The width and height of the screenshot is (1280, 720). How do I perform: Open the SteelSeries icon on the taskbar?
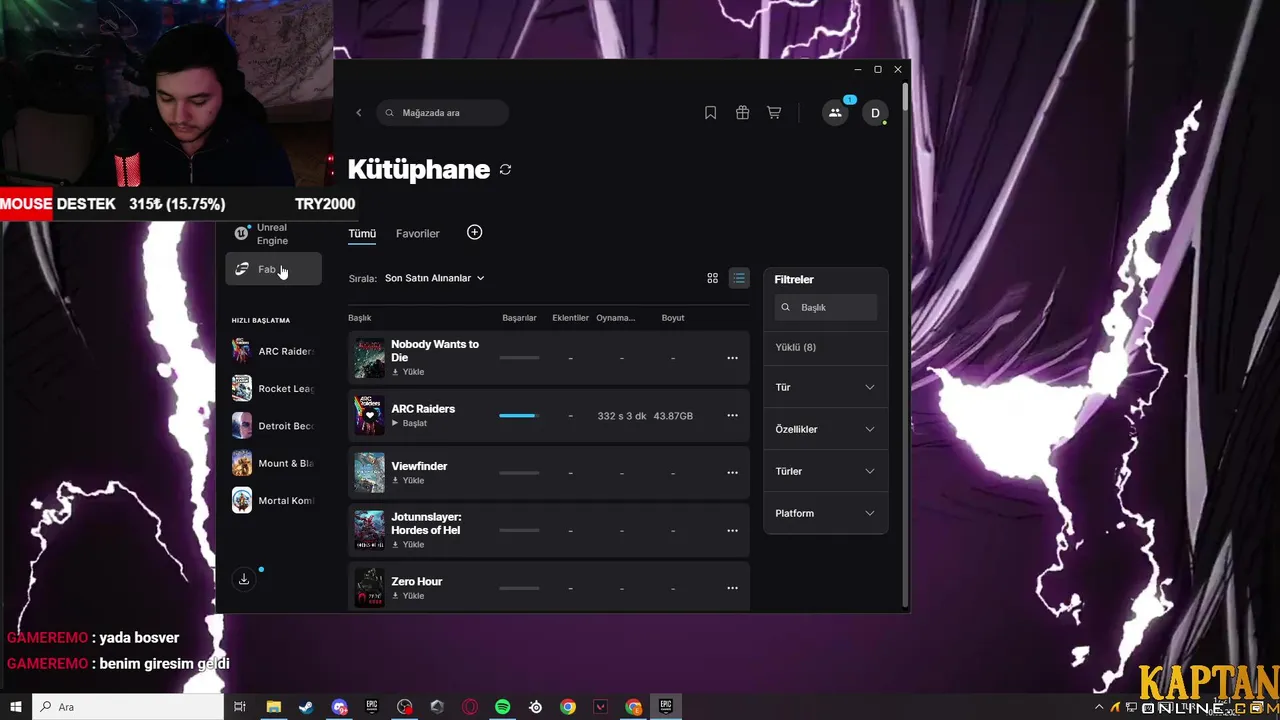[536, 707]
